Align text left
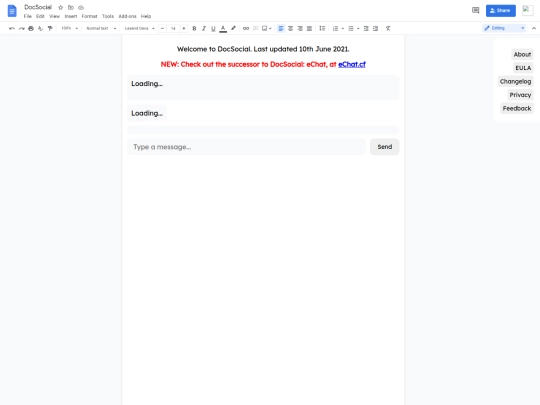 pyautogui.click(x=281, y=28)
